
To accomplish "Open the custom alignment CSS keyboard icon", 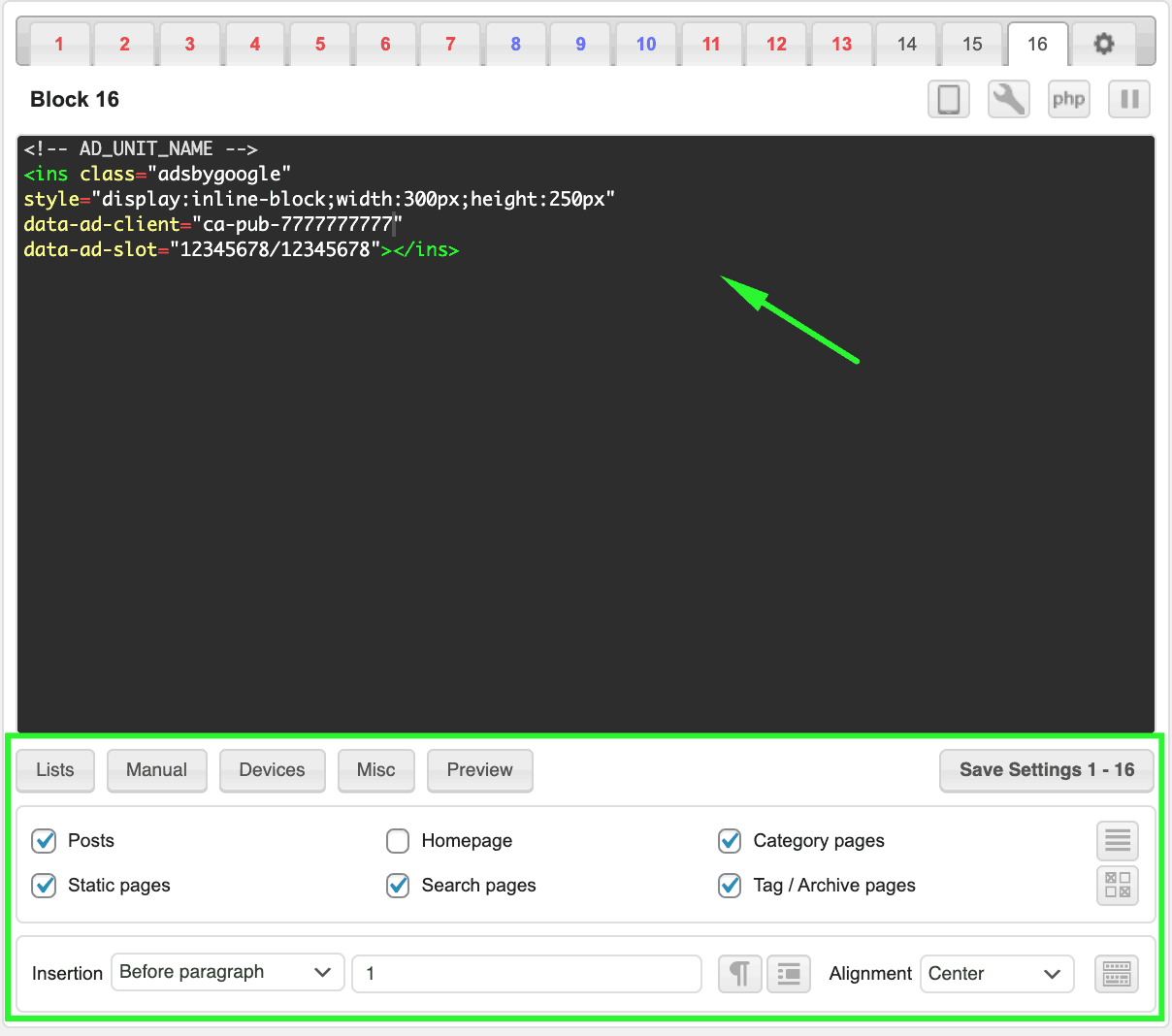I will 1117,974.
